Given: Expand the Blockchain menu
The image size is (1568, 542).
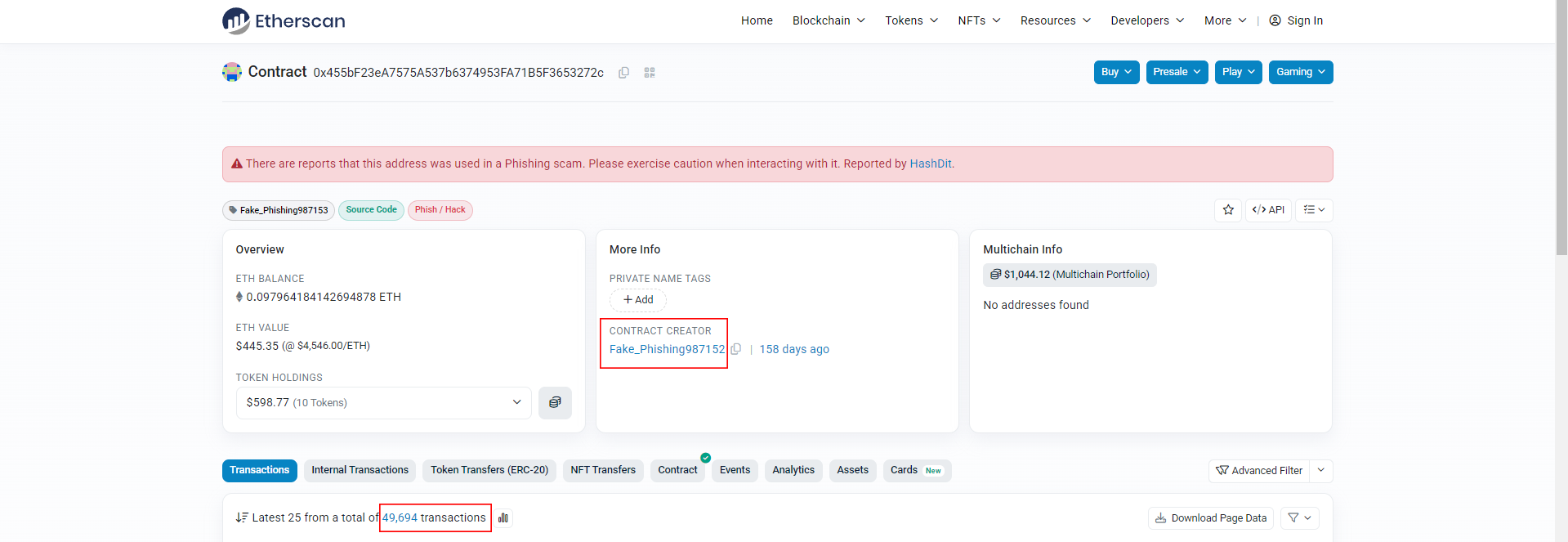Looking at the screenshot, I should [829, 20].
